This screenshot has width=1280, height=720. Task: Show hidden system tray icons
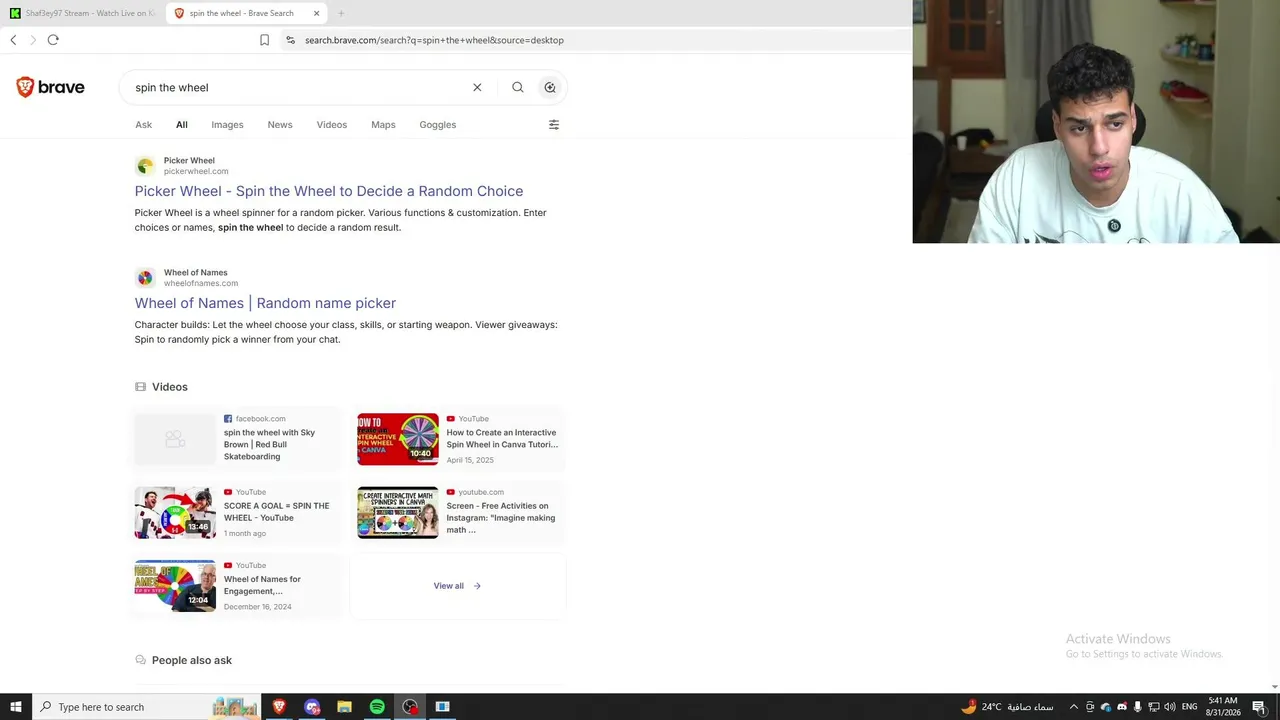[x=1074, y=707]
